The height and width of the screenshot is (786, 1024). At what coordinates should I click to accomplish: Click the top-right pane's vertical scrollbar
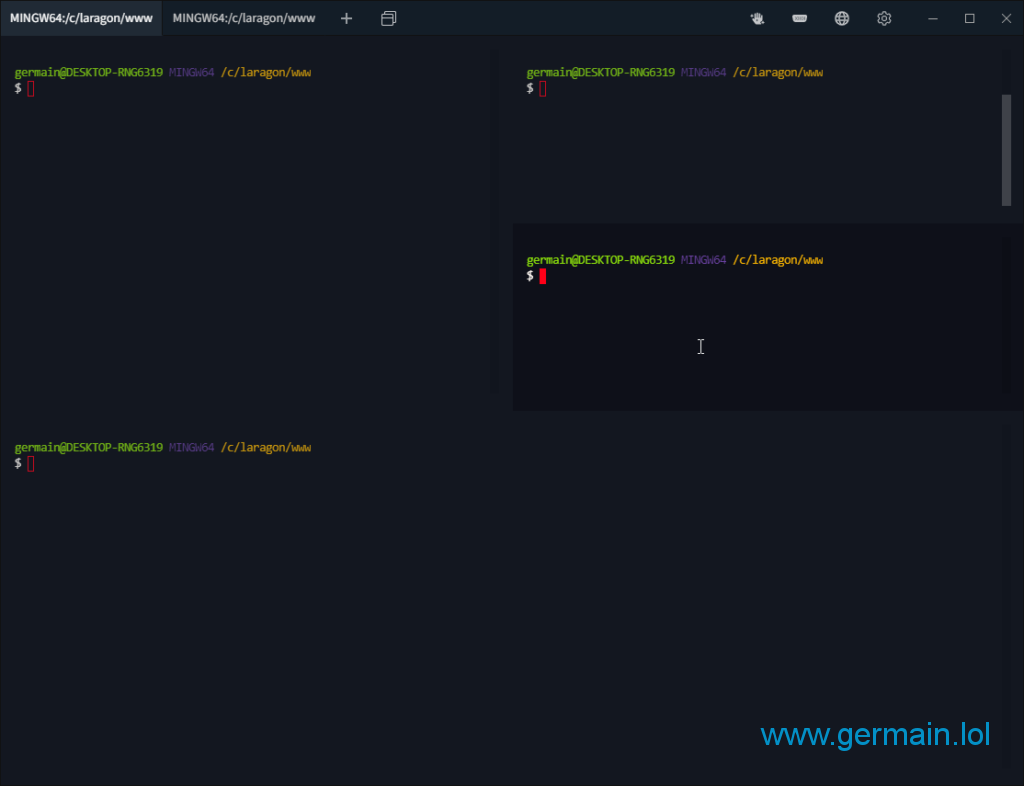pos(1006,150)
